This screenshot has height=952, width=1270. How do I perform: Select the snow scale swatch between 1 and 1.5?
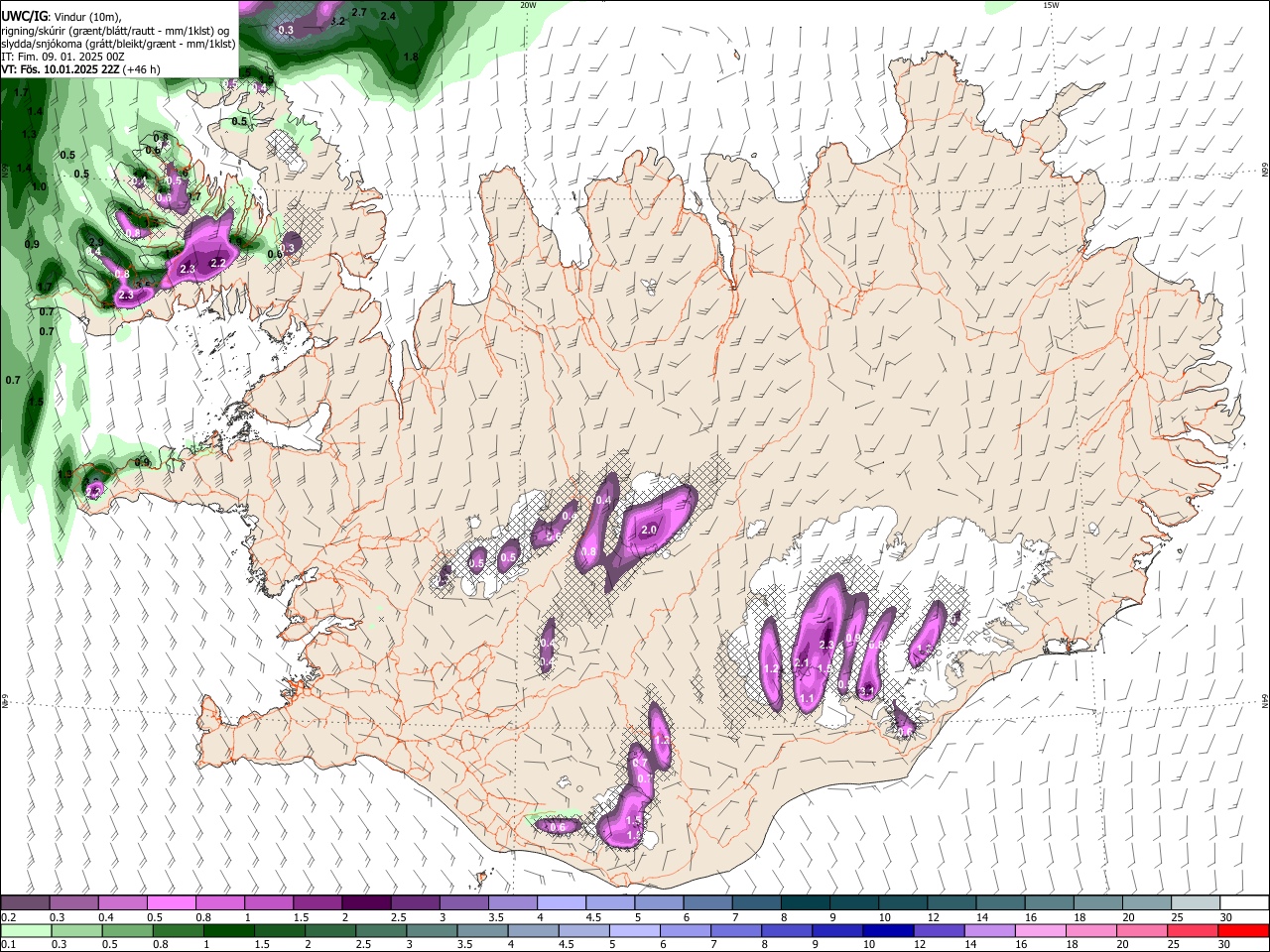268,902
